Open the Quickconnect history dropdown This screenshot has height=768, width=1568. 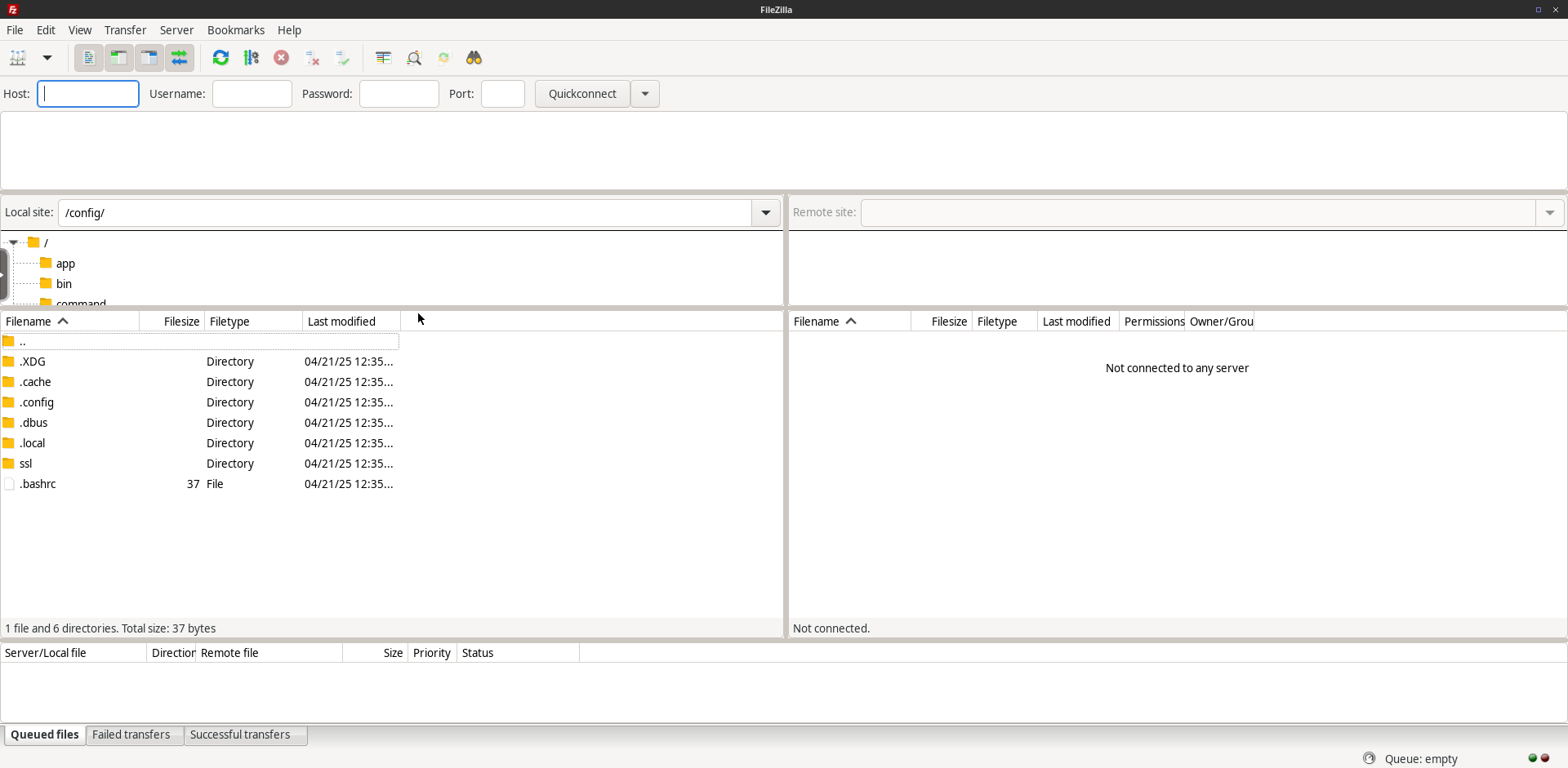(x=645, y=94)
